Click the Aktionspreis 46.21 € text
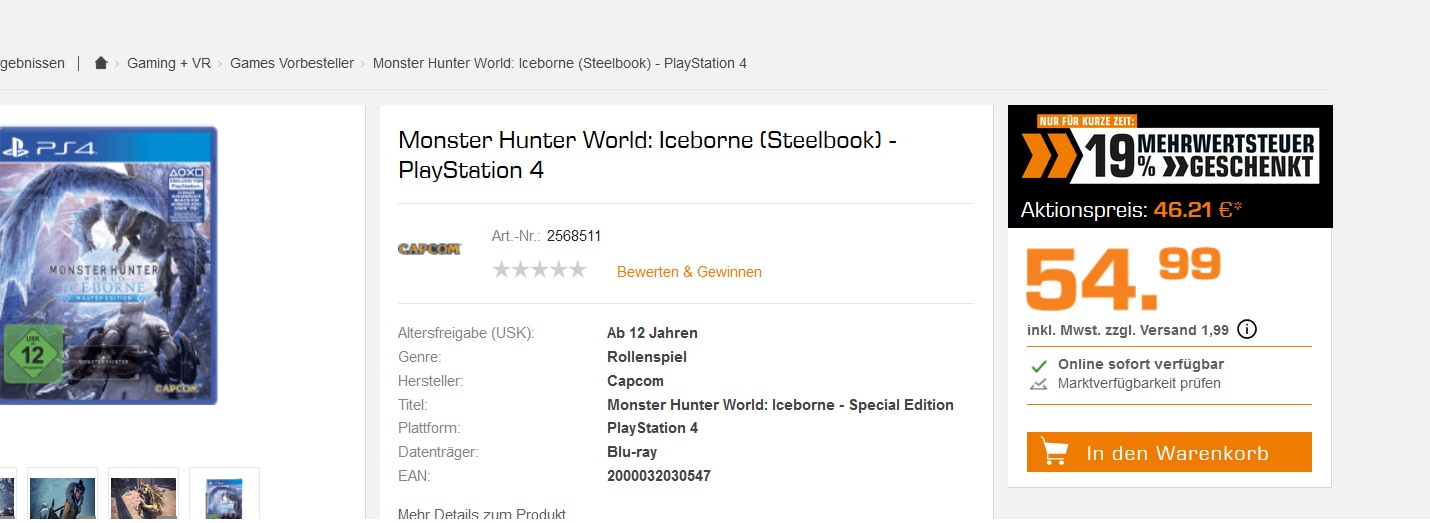The height and width of the screenshot is (523, 1430). (x=1132, y=210)
